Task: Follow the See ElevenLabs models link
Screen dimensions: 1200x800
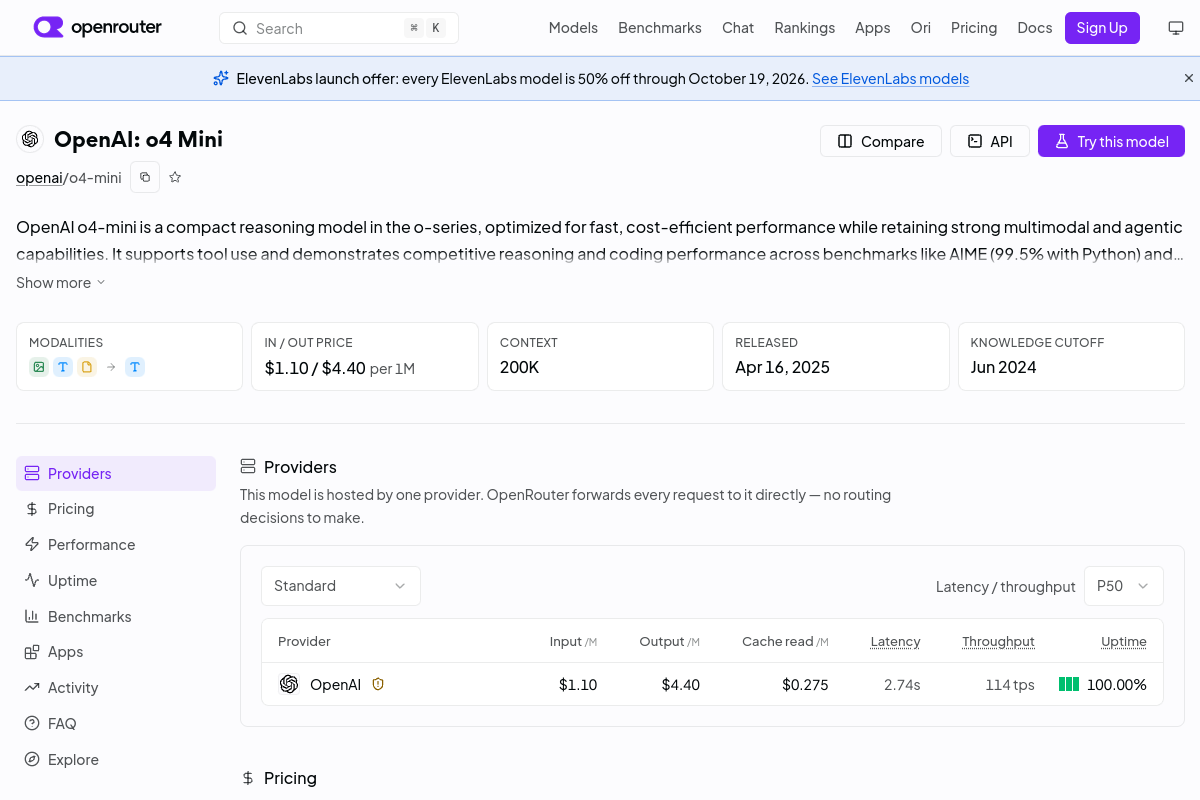Action: click(x=890, y=78)
